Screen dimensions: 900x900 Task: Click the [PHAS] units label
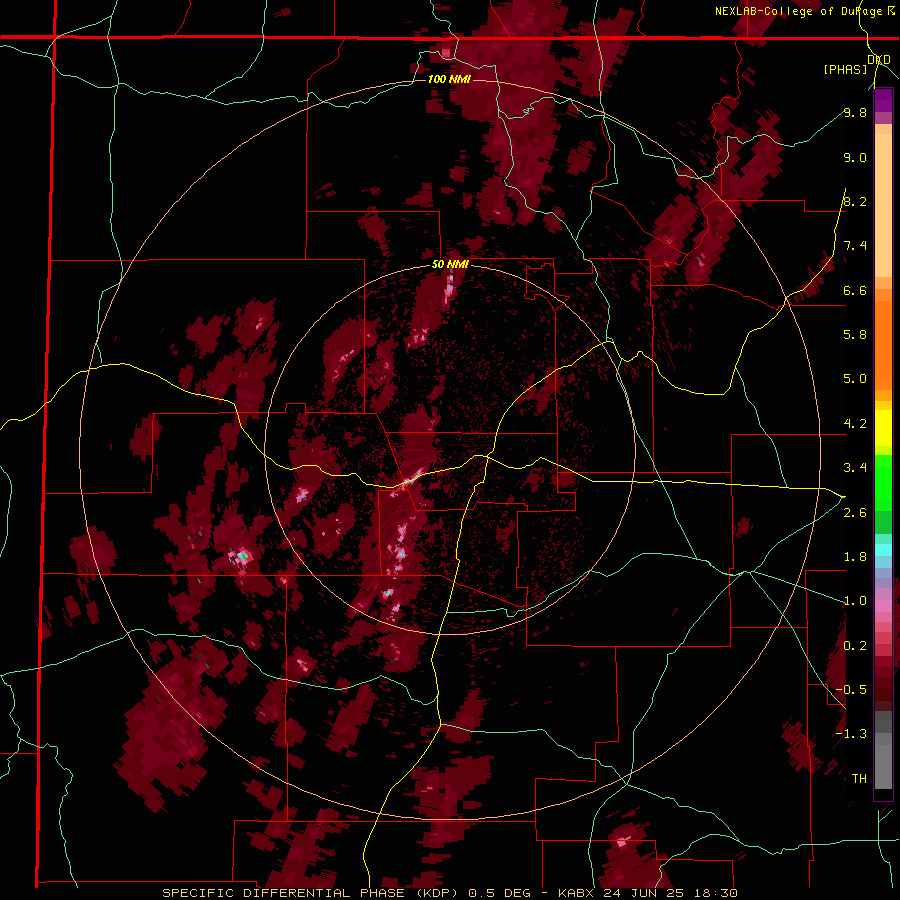coord(845,69)
